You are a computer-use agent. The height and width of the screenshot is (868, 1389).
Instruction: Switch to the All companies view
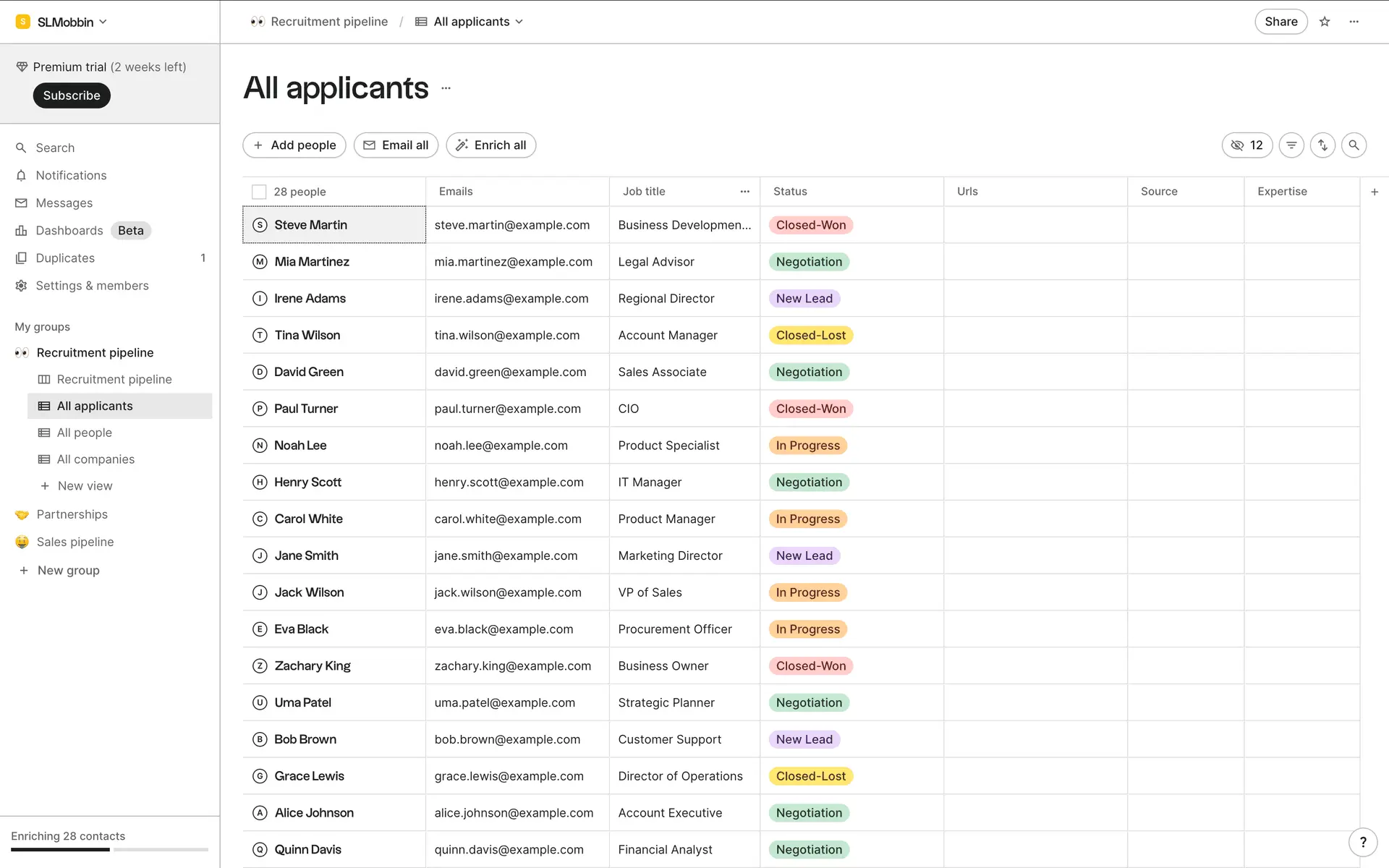(x=95, y=459)
